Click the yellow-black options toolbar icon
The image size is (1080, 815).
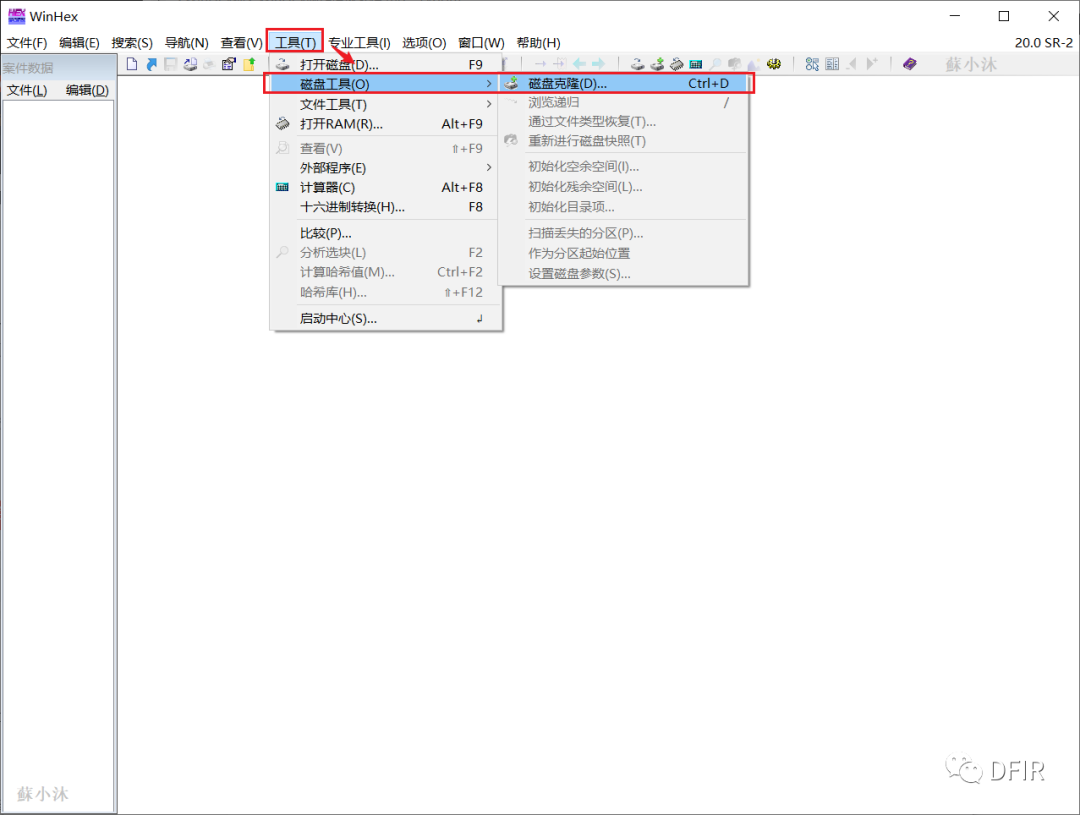[x=774, y=64]
